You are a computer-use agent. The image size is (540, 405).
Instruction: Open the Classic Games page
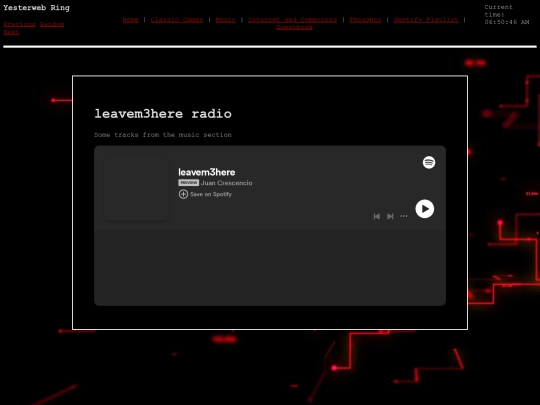(x=177, y=20)
